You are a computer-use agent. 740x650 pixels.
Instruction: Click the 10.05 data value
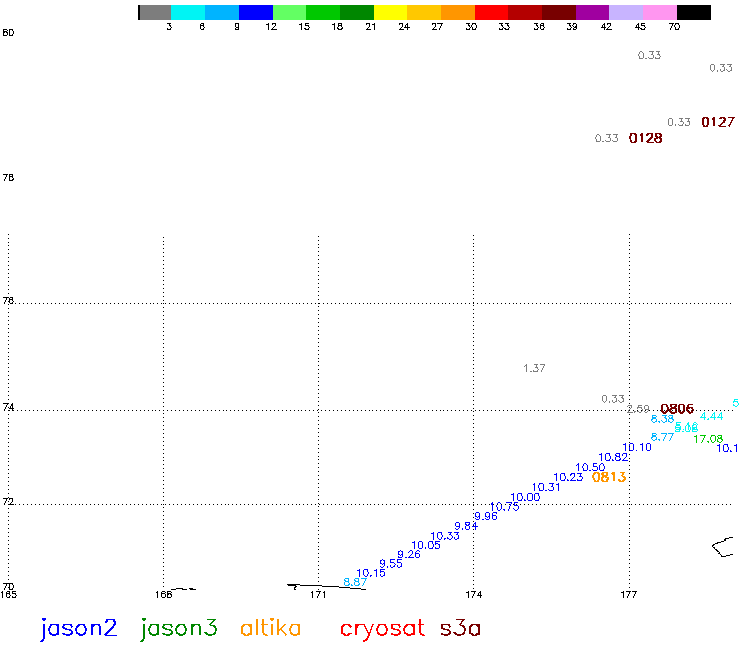426,545
